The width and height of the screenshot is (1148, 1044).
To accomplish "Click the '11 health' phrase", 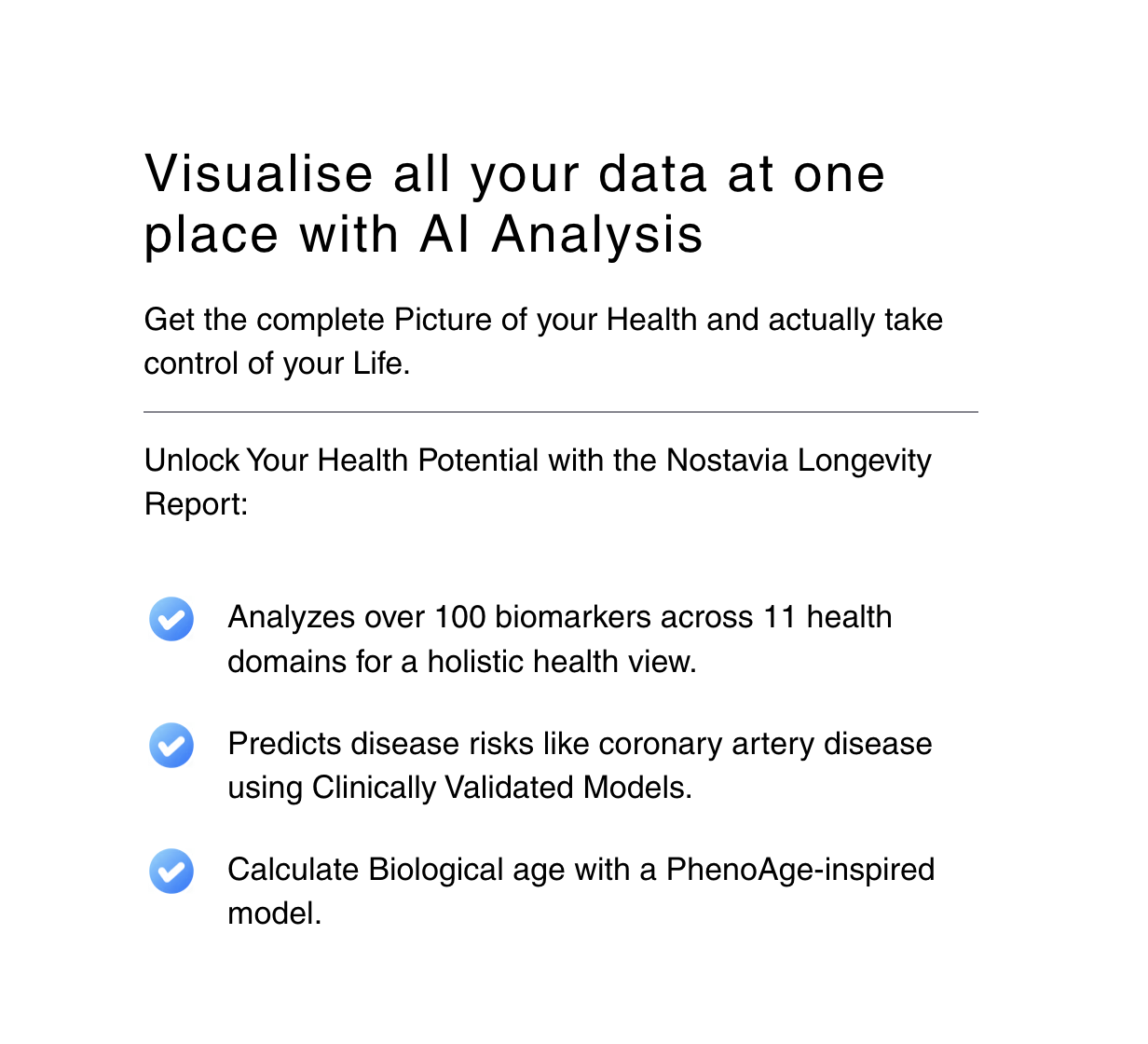I will (x=827, y=617).
